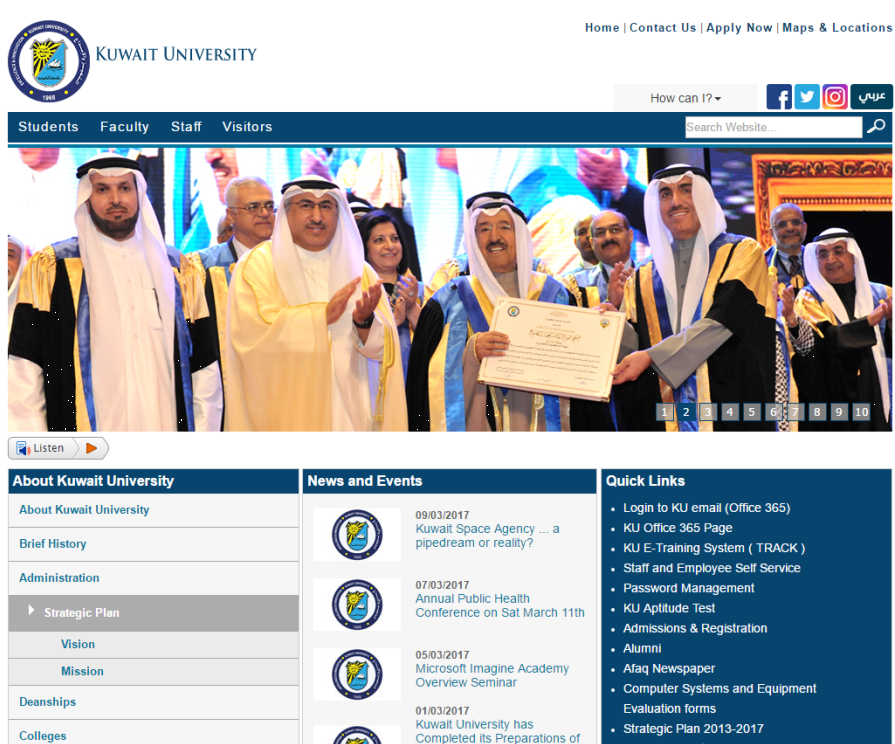Switch to Arabic language button

coord(872,96)
